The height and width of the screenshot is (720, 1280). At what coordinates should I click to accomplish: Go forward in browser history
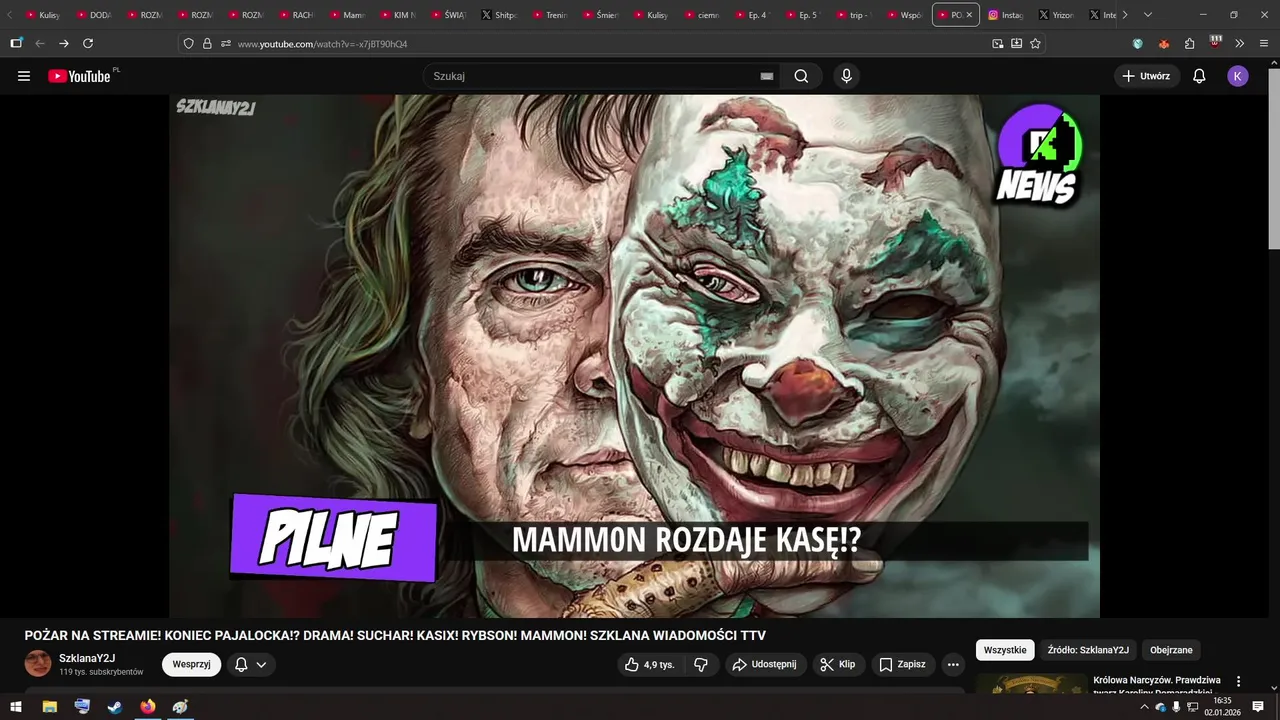click(64, 44)
